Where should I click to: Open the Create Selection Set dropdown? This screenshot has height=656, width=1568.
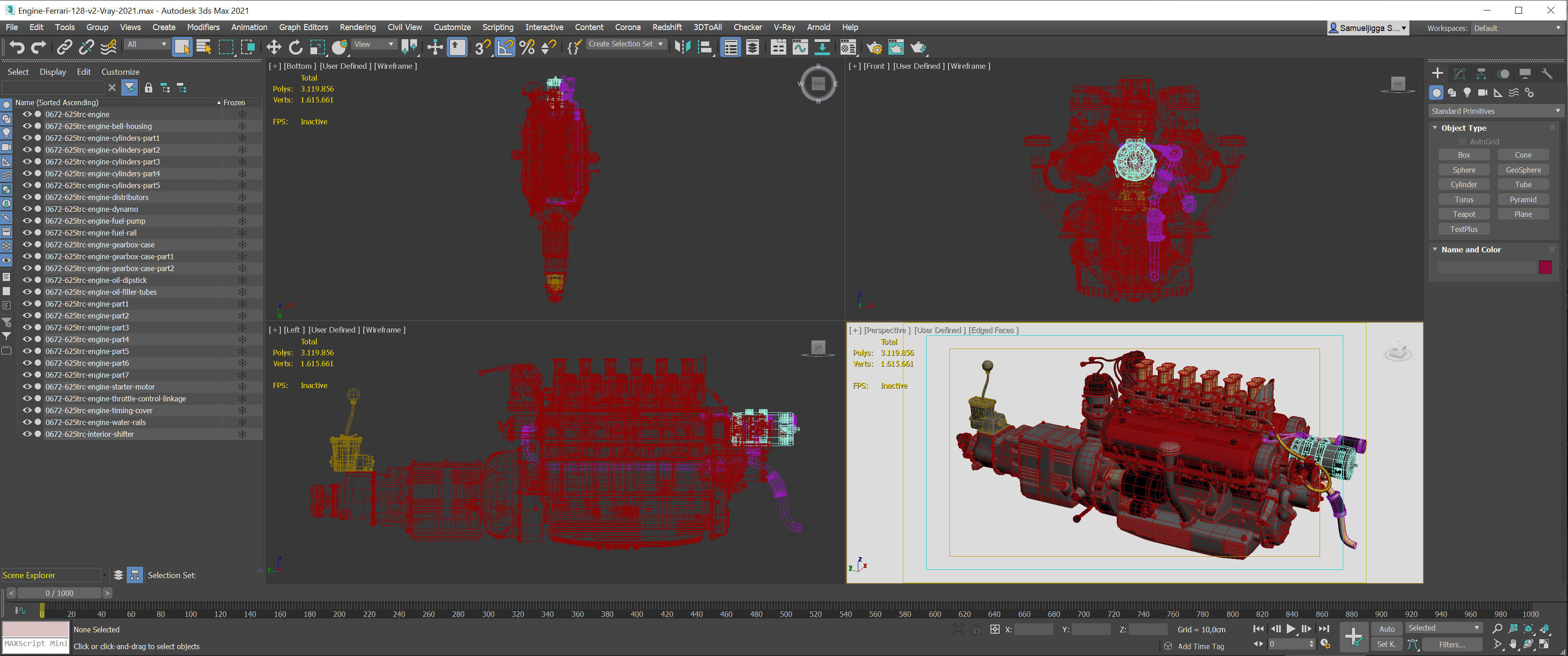pyautogui.click(x=626, y=44)
